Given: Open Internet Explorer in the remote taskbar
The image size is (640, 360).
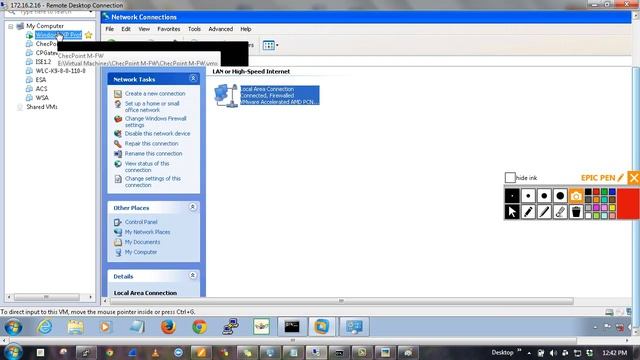Looking at the screenshot, I should pyautogui.click(x=44, y=327).
